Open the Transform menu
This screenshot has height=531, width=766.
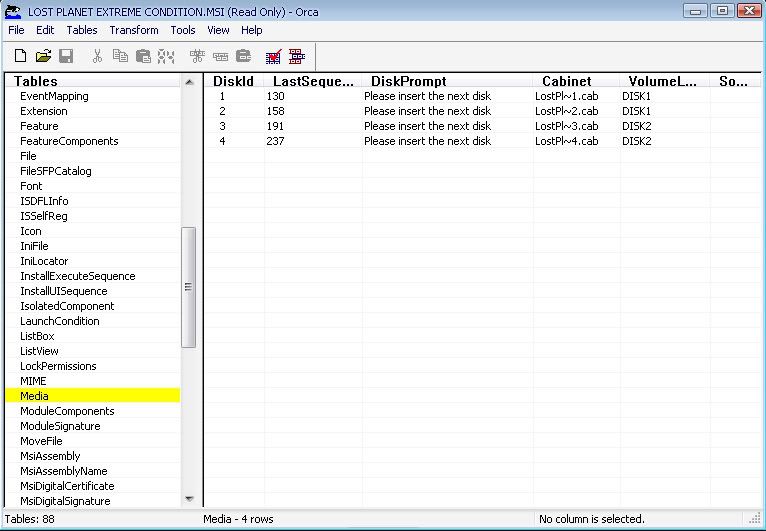click(x=134, y=30)
